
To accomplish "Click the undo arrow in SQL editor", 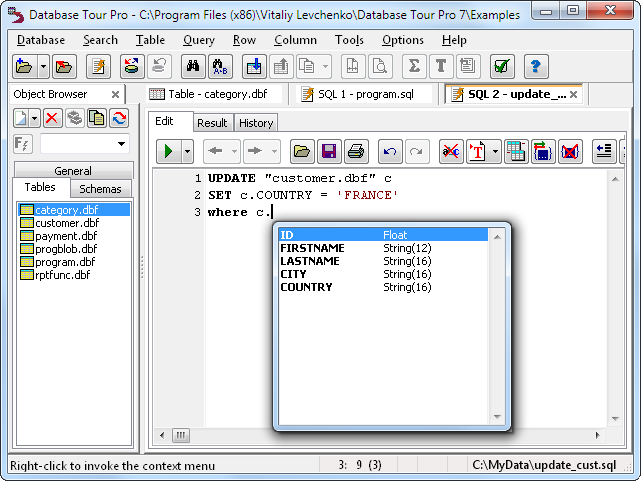I will tap(390, 152).
